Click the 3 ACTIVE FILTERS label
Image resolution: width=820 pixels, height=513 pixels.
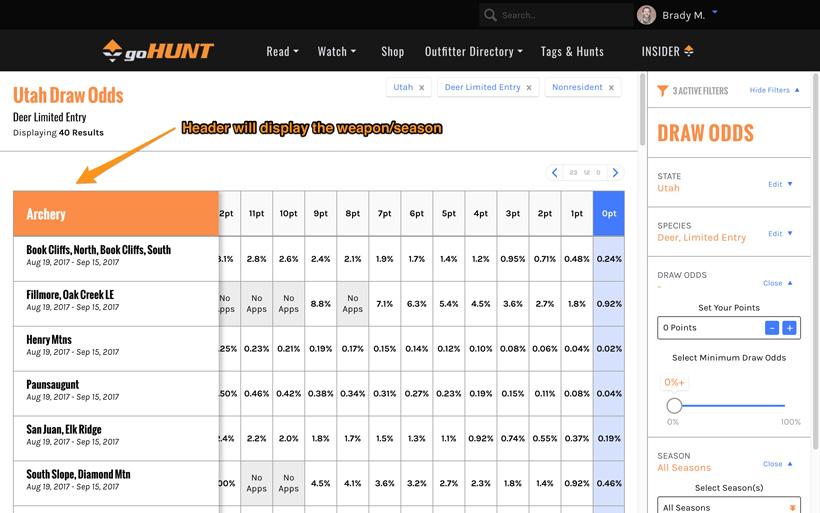pos(700,91)
